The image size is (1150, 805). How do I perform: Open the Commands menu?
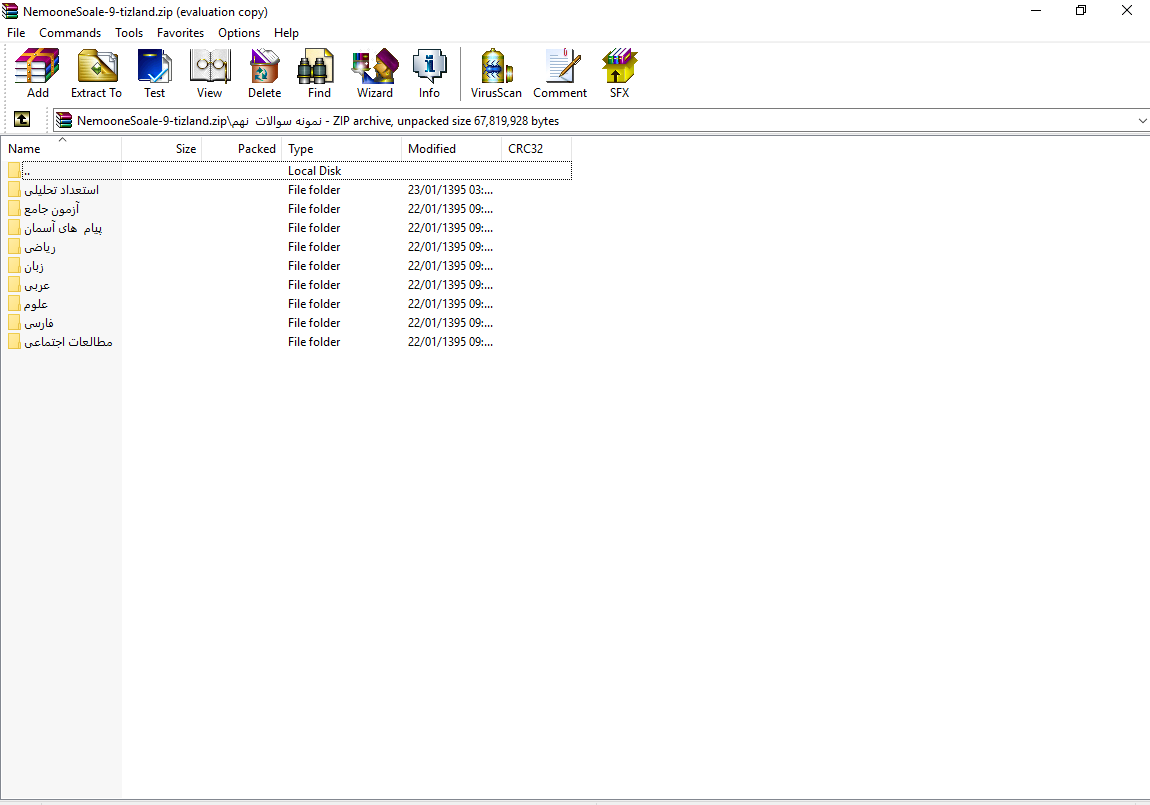(70, 33)
